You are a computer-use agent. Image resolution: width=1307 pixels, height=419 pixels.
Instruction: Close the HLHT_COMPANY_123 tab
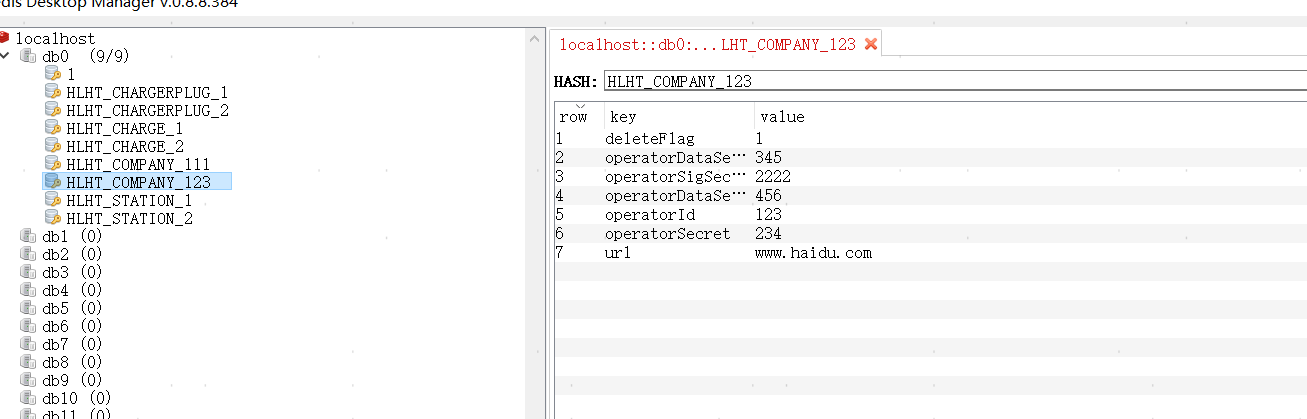[870, 44]
